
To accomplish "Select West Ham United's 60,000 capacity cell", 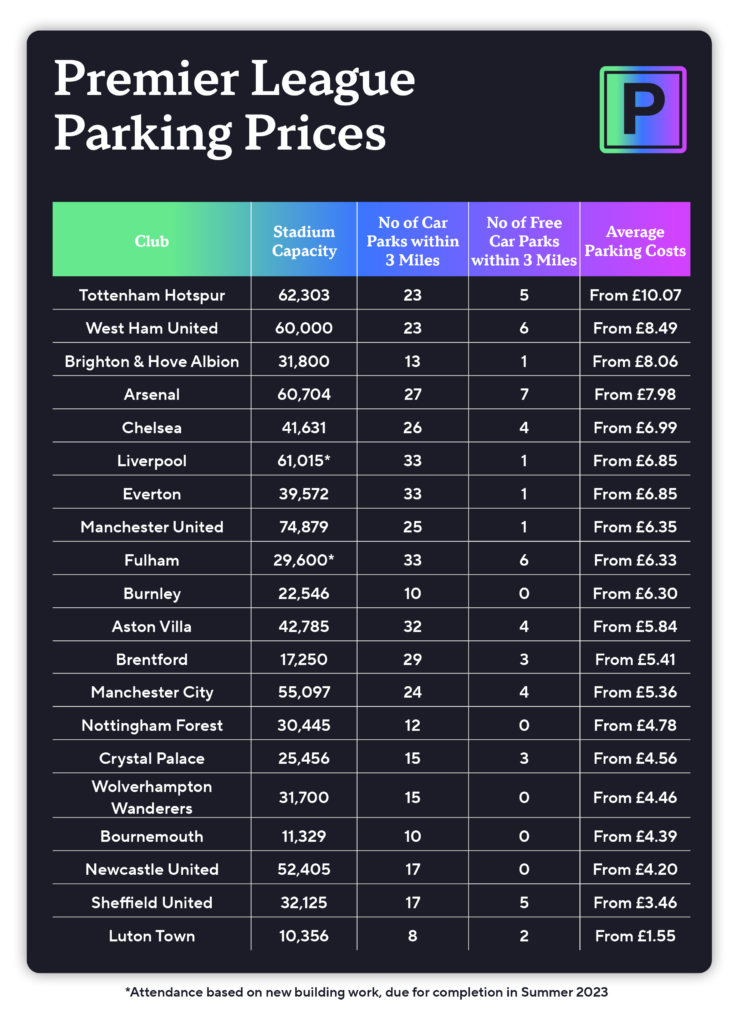I will 304,328.
